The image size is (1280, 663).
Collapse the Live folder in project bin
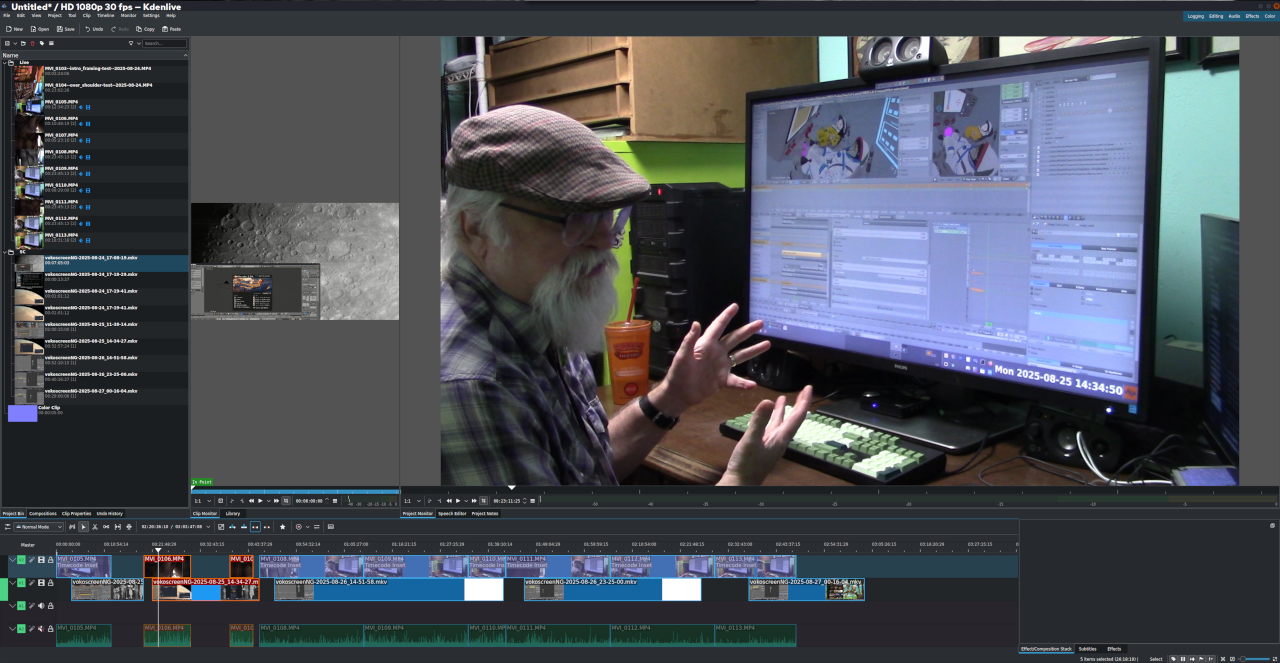click(7, 62)
